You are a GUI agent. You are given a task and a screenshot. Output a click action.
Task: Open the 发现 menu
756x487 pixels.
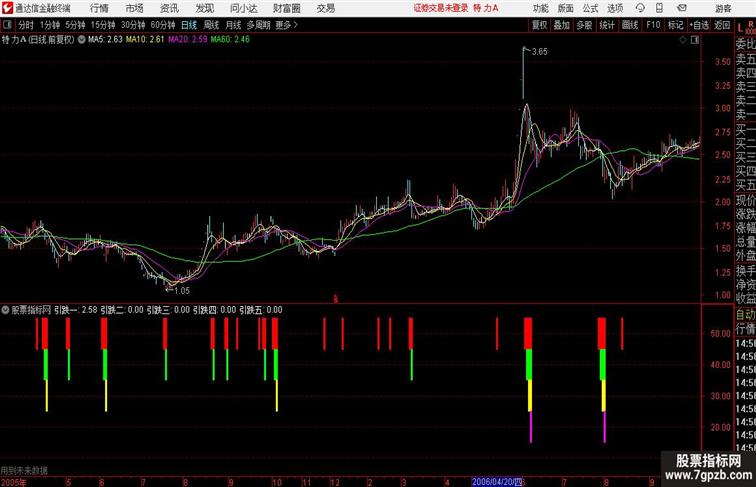click(204, 8)
